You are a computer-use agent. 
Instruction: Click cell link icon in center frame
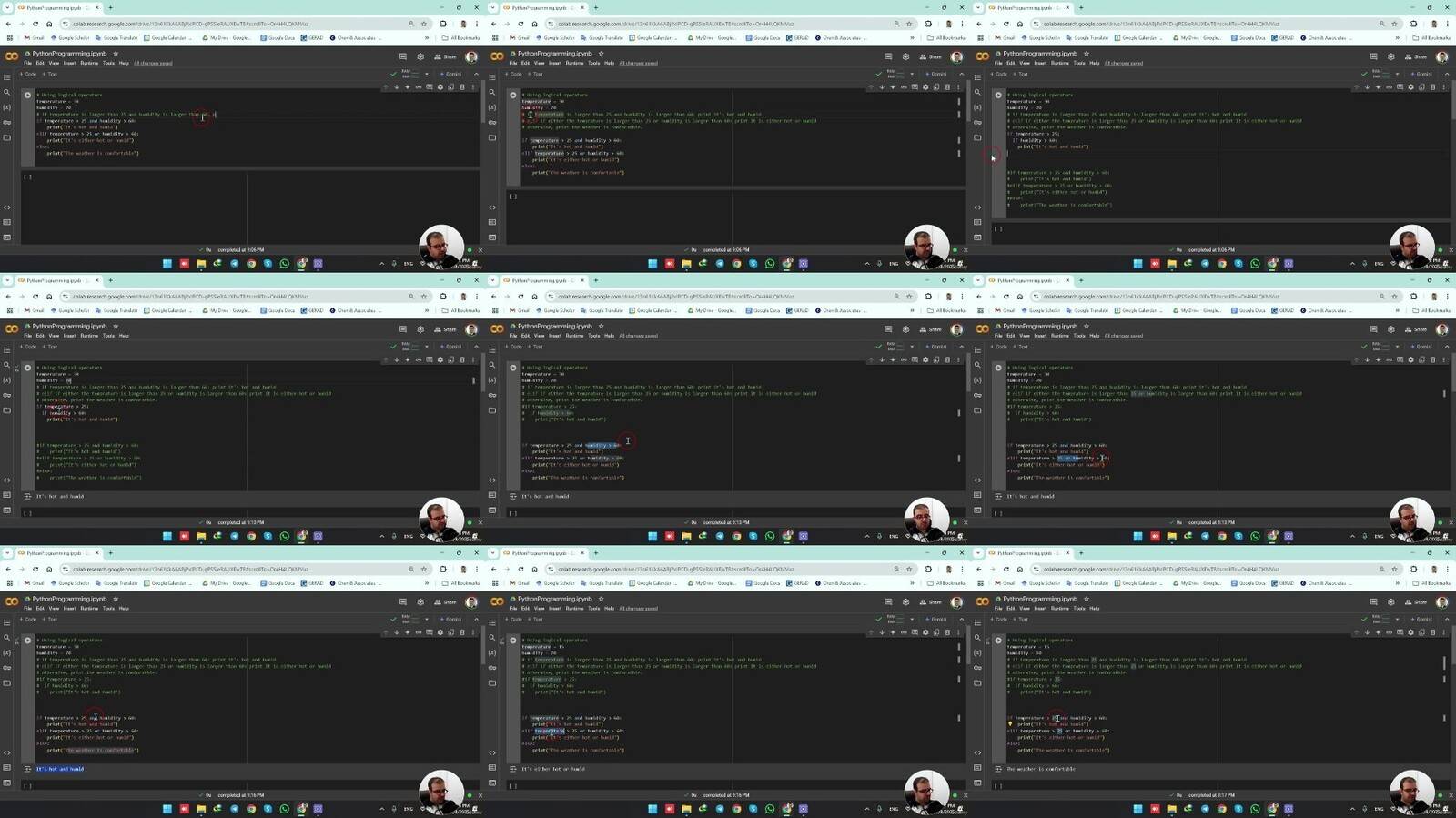coord(904,359)
